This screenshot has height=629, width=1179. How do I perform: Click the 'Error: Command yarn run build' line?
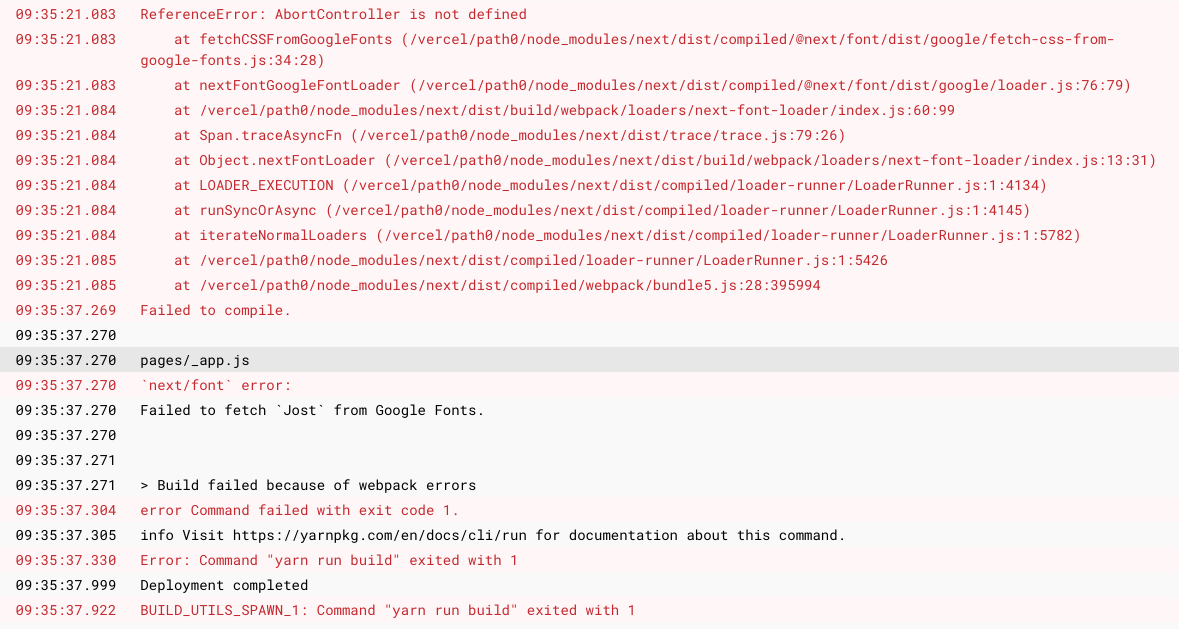(x=590, y=560)
